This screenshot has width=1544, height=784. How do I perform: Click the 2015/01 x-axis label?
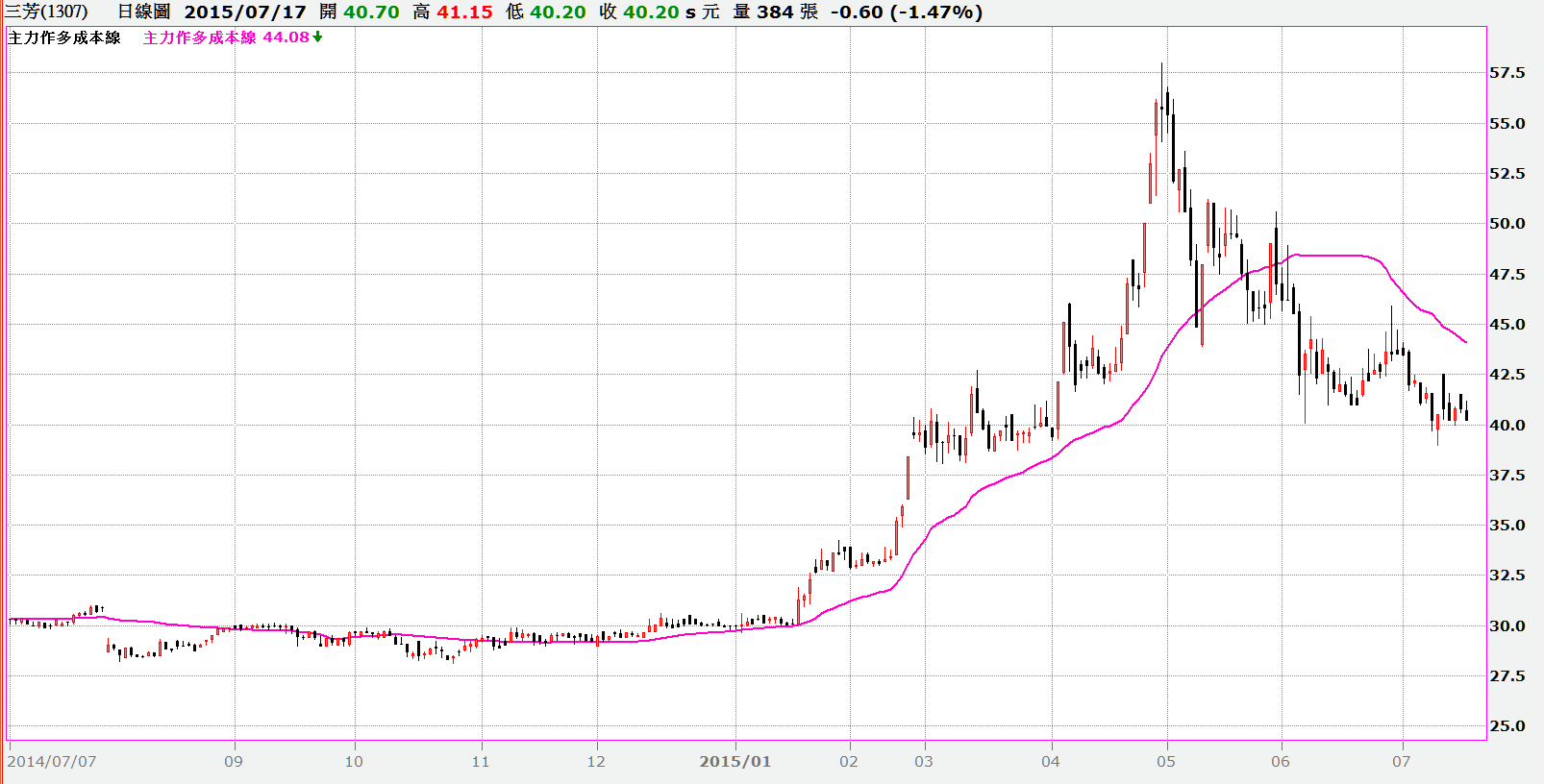click(735, 761)
